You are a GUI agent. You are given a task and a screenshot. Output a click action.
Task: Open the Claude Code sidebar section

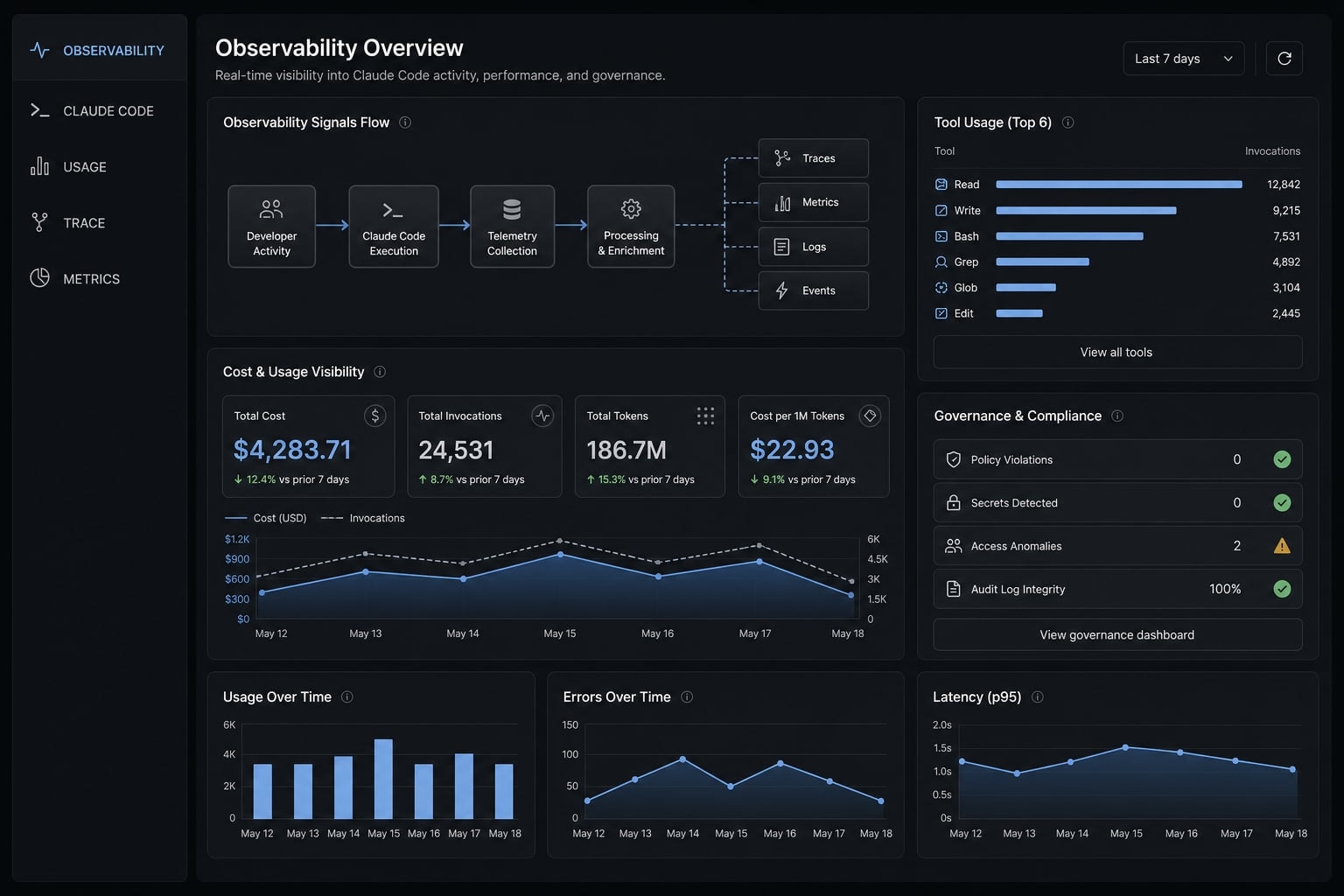99,111
